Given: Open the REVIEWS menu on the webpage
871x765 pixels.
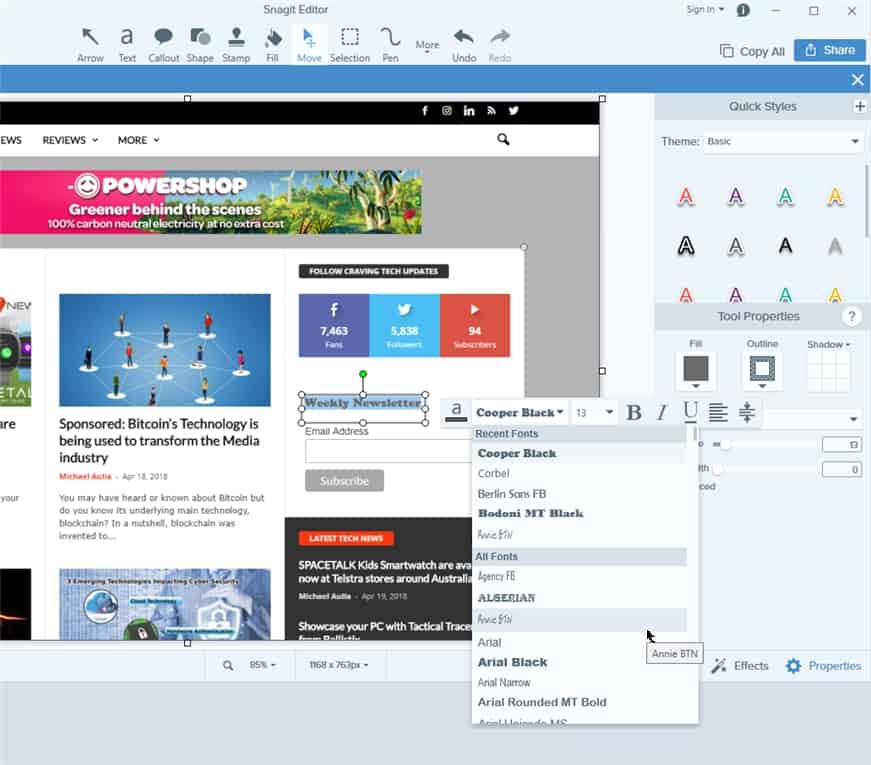Looking at the screenshot, I should tap(70, 141).
